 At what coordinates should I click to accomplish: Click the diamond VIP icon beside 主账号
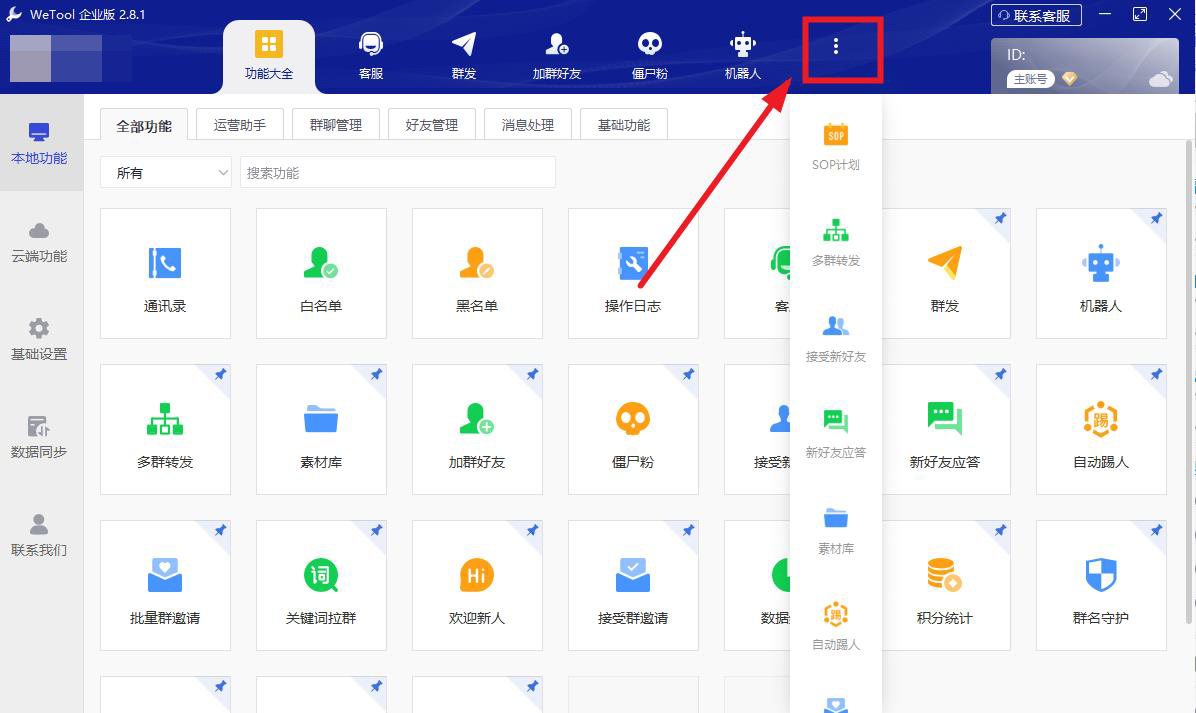click(1069, 79)
